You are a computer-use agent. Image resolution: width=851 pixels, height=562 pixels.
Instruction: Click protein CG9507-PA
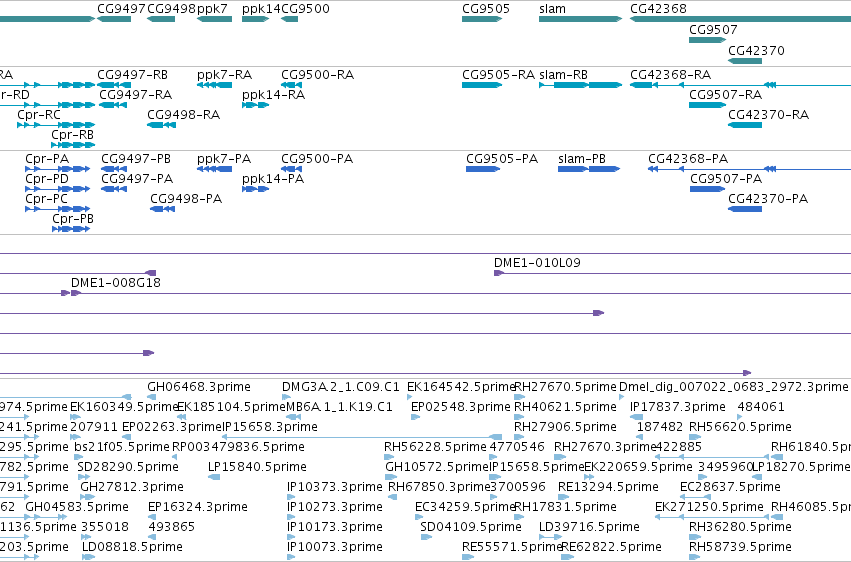pyautogui.click(x=726, y=179)
